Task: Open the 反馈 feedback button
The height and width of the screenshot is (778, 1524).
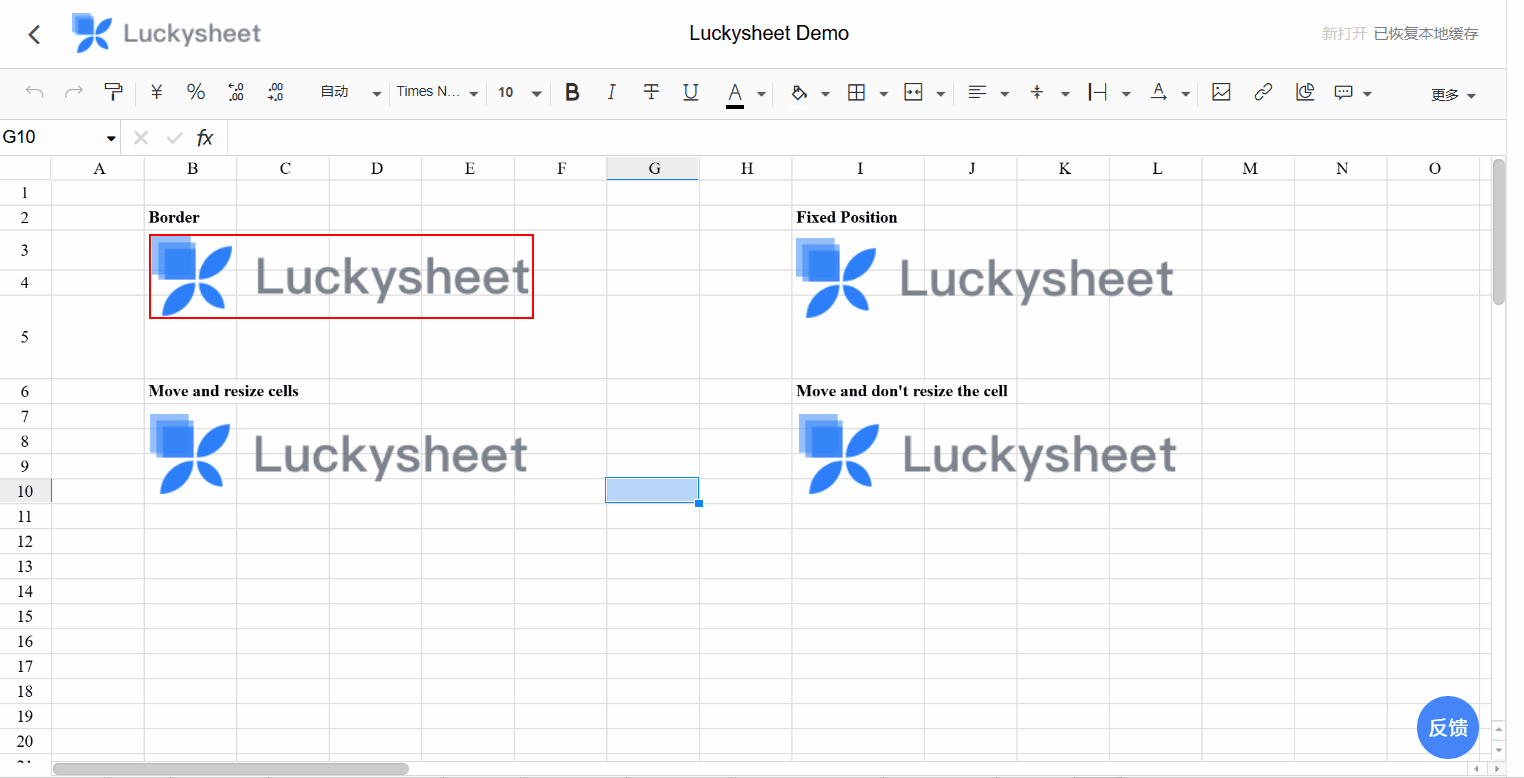Action: click(1448, 727)
